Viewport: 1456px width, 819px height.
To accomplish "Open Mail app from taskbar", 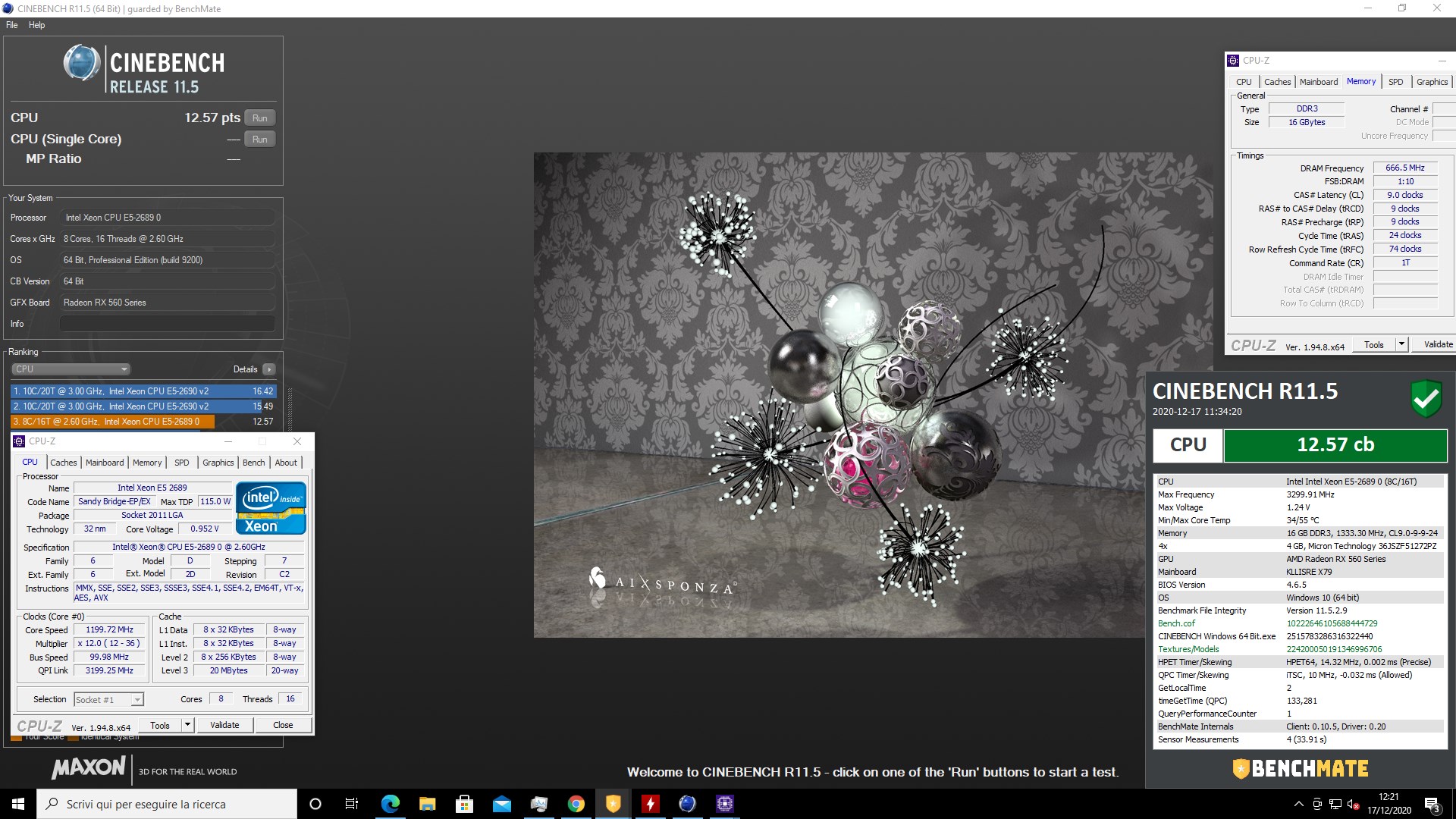I will pyautogui.click(x=501, y=804).
